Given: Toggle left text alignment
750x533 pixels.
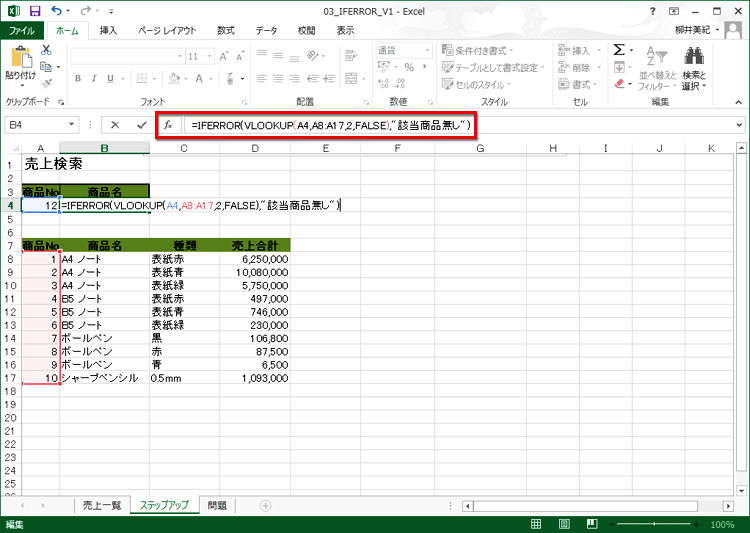Looking at the screenshot, I should (x=262, y=78).
